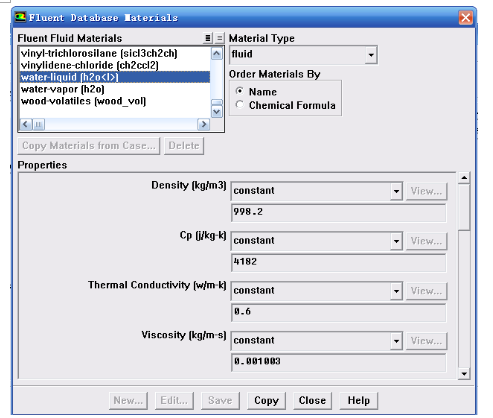Click the materials list vertical scrollbar thumb

point(217,103)
